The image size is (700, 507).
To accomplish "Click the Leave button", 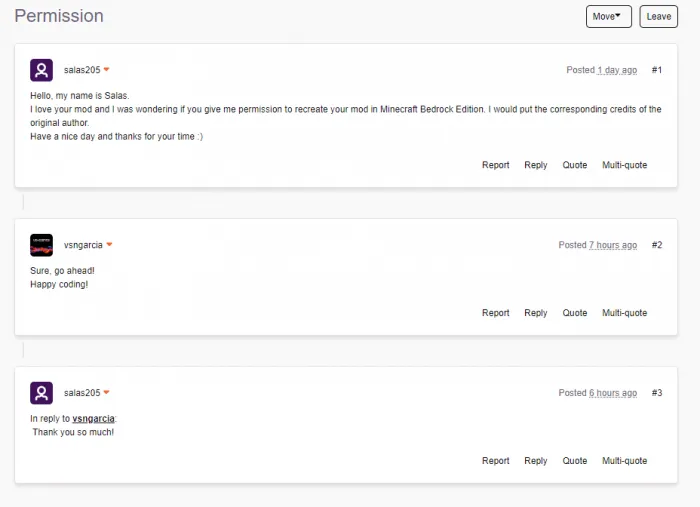I will 658,17.
